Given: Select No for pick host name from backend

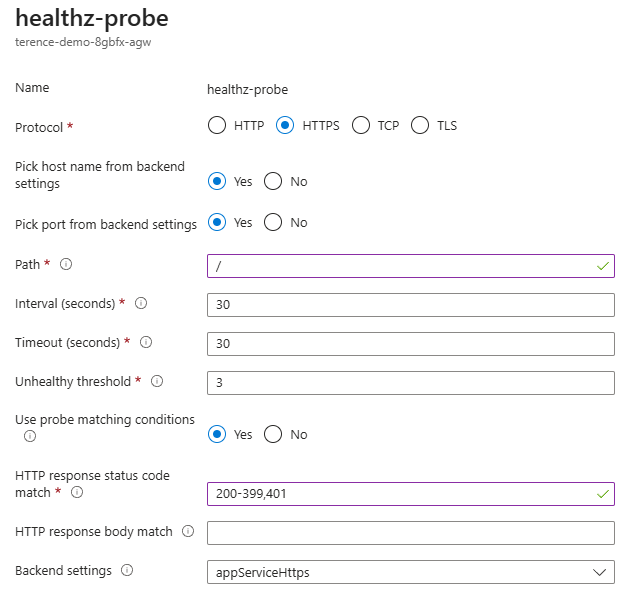Looking at the screenshot, I should click(273, 182).
